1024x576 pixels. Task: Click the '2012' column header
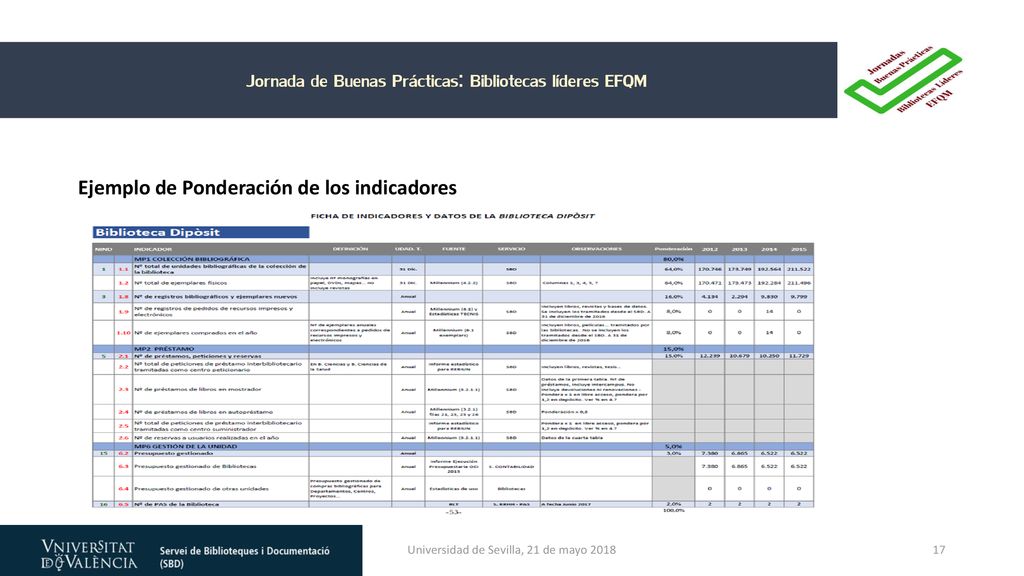[x=709, y=249]
